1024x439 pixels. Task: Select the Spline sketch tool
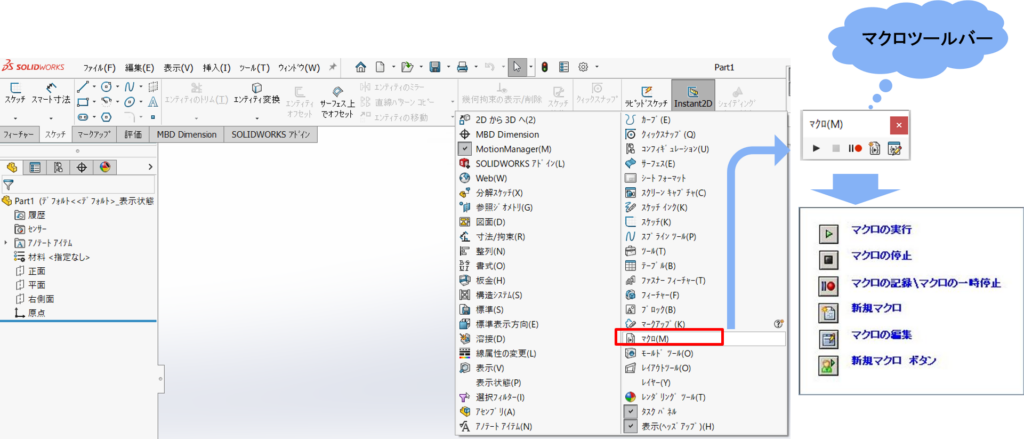pyautogui.click(x=129, y=86)
